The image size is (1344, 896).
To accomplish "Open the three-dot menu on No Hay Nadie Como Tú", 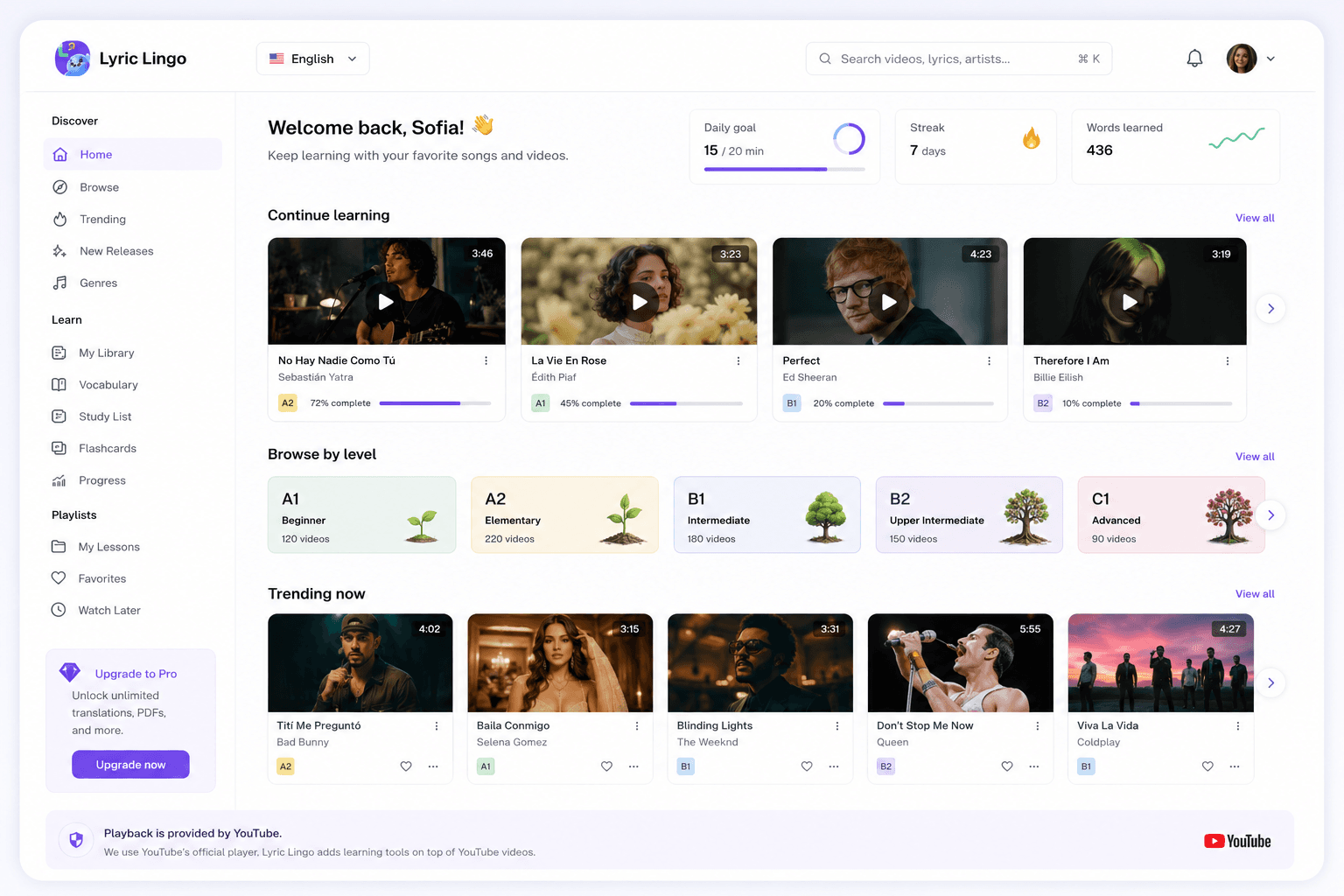I will click(x=486, y=360).
